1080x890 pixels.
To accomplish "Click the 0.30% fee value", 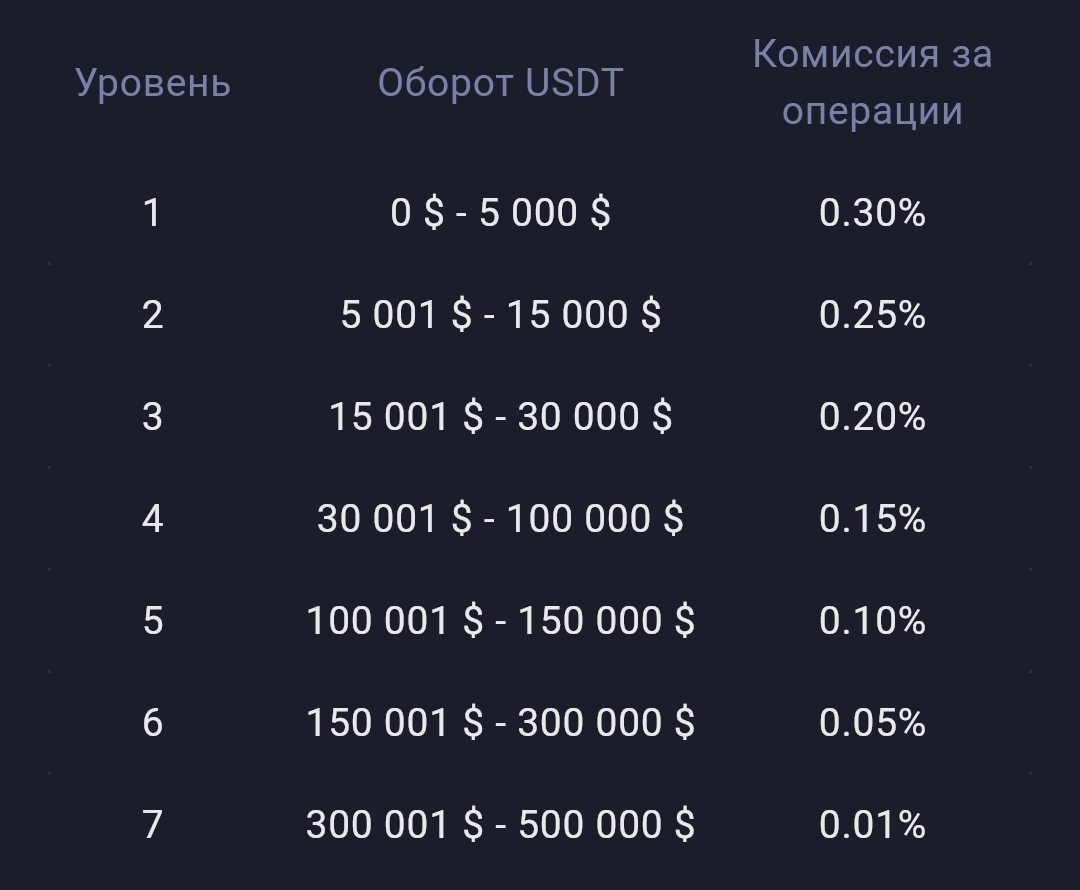I will pos(872,213).
